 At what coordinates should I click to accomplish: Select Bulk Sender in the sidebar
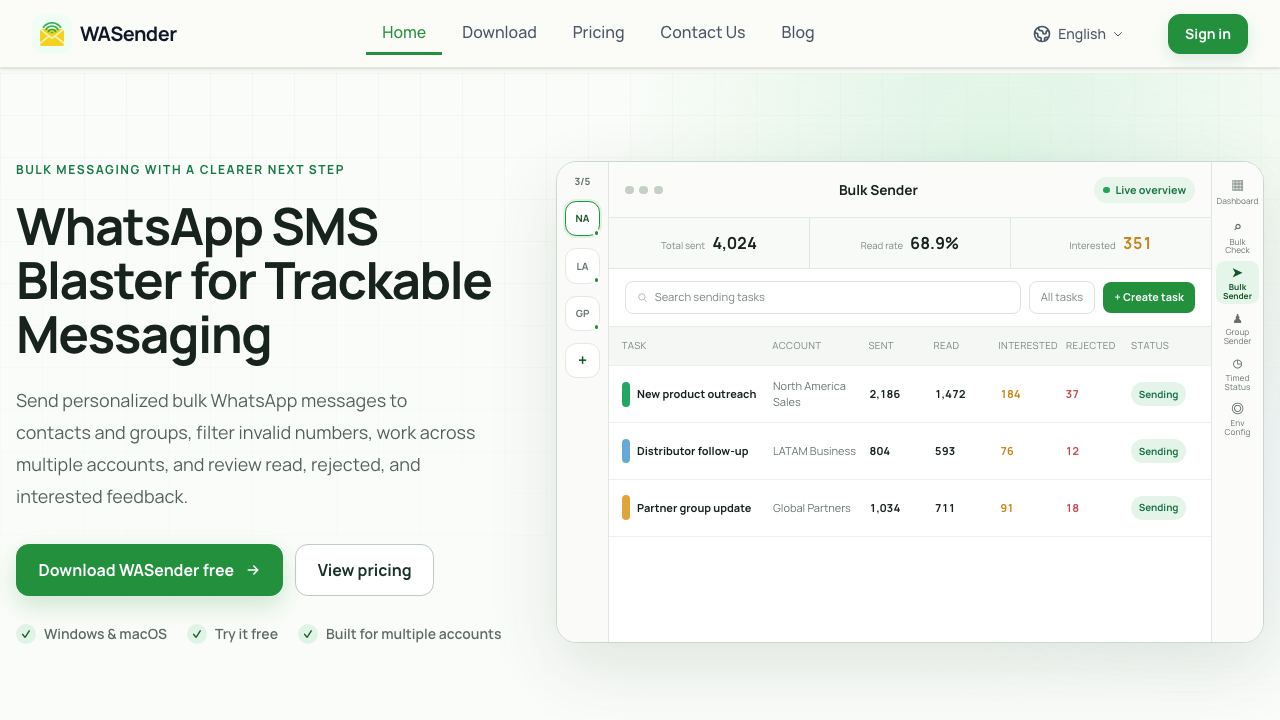(x=1237, y=284)
